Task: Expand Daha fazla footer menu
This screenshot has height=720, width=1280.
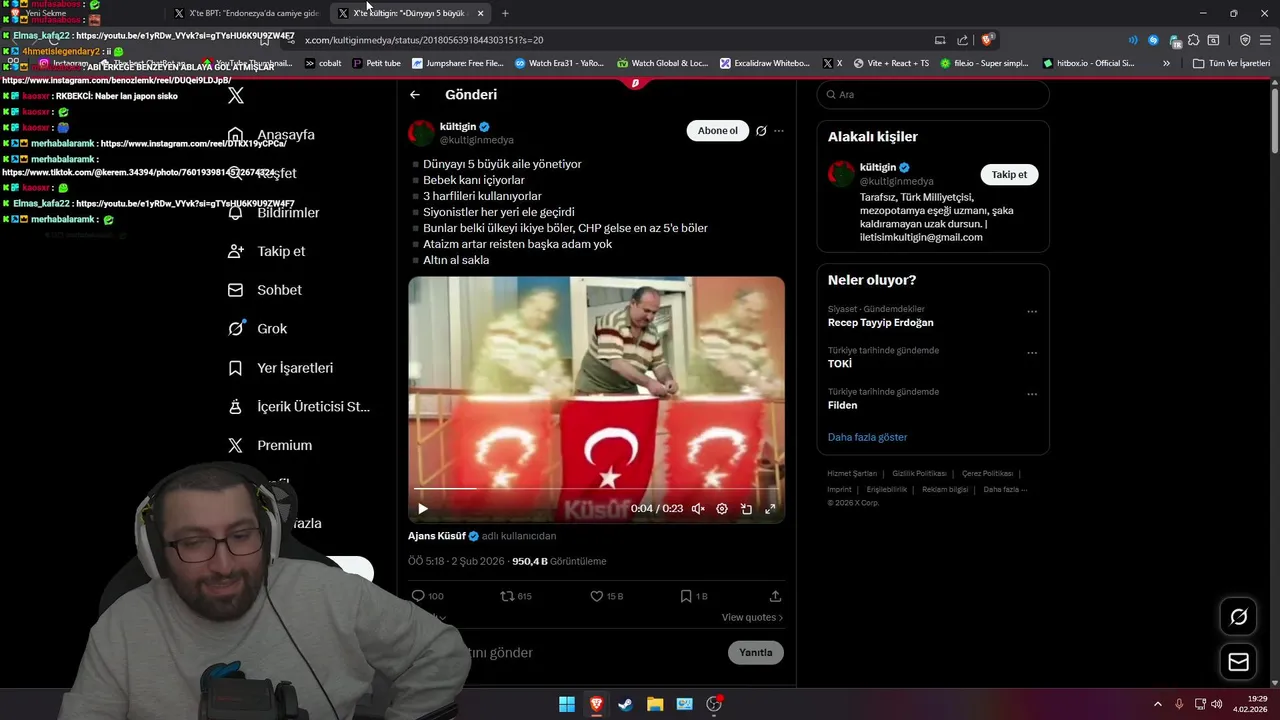Action: [x=1005, y=490]
